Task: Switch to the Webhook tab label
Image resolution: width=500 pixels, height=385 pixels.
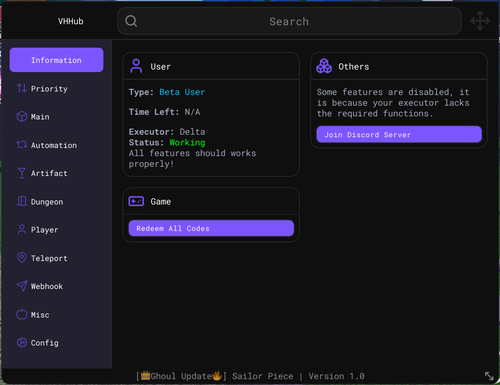Action: (47, 286)
